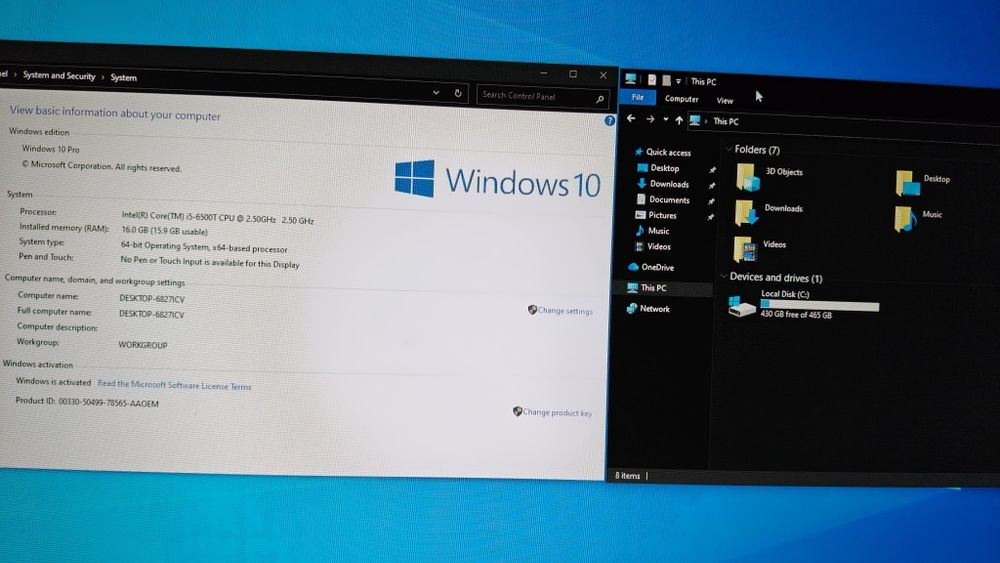This screenshot has height=563, width=1000.
Task: Click 430 GB free of 465 GB text
Action: (795, 314)
